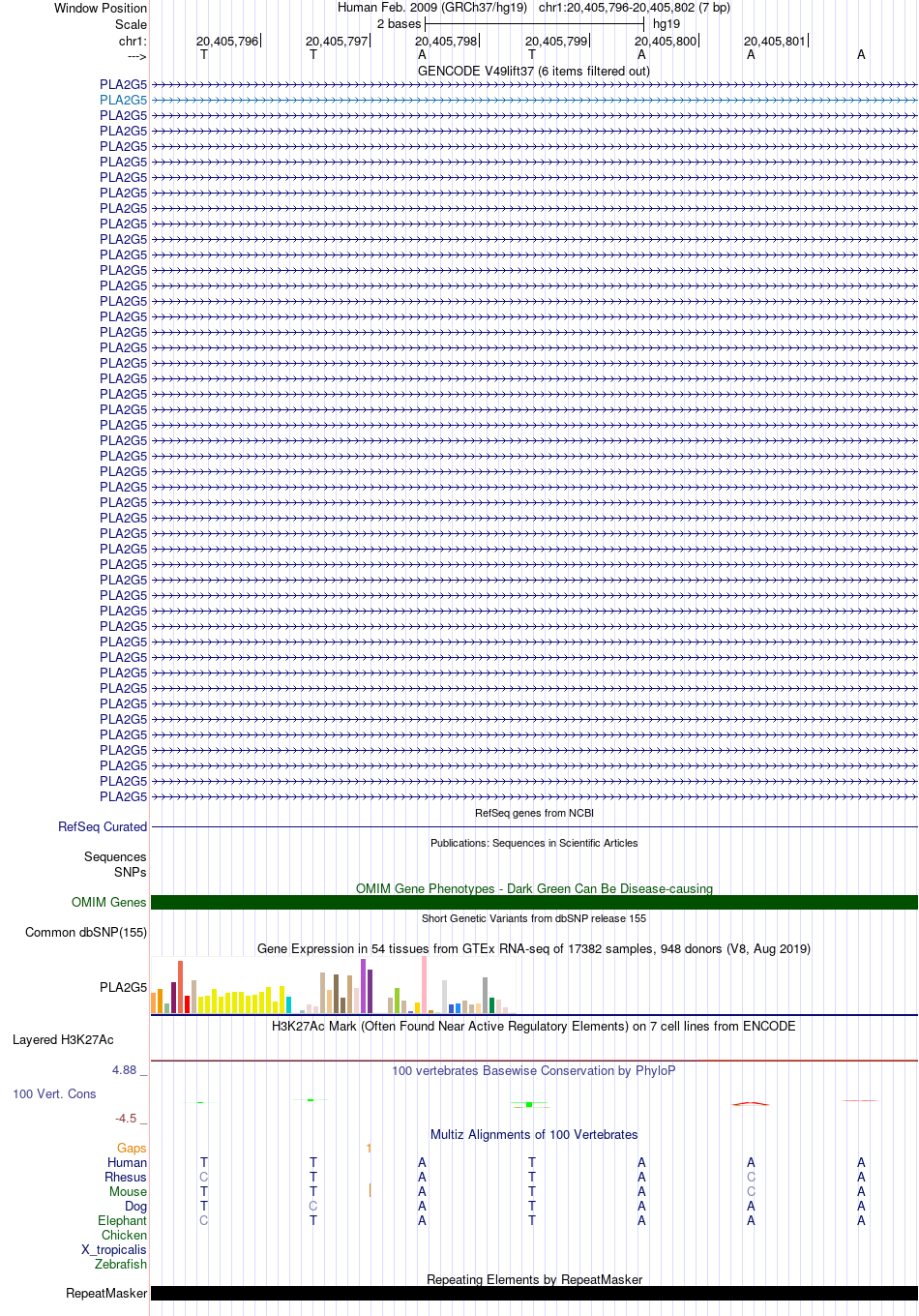Click the Layered H3K27Ac track label
919x1316 pixels.
point(63,1040)
